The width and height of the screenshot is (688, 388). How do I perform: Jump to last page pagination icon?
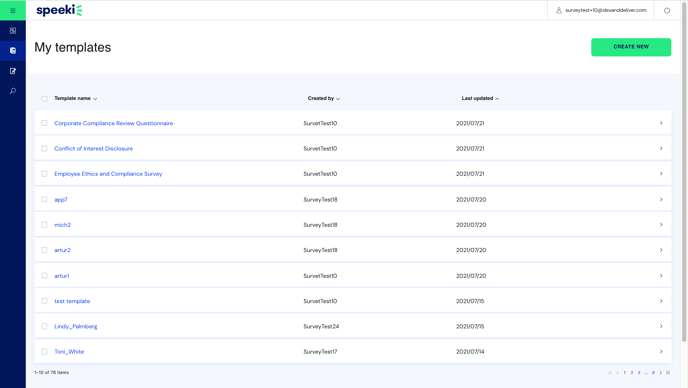click(668, 373)
